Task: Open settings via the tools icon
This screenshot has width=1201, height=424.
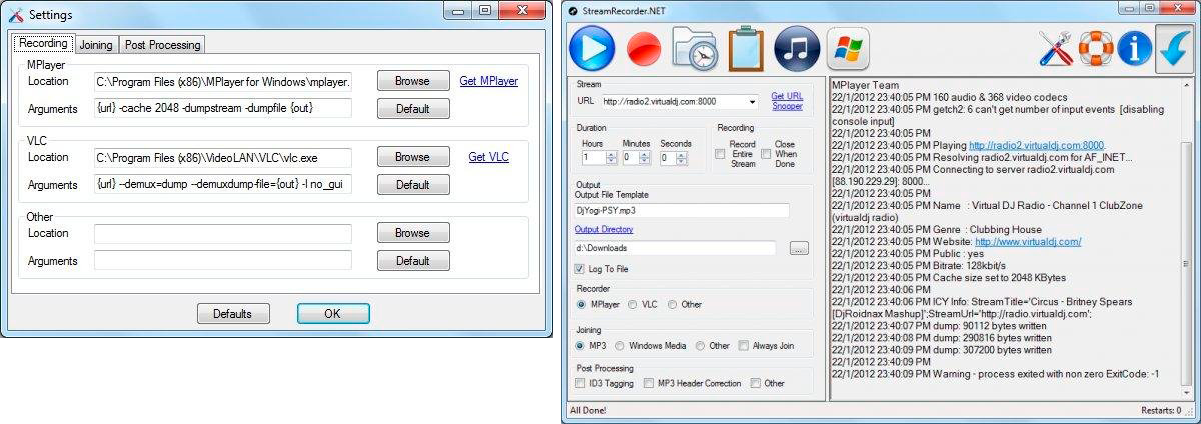Action: point(1056,48)
